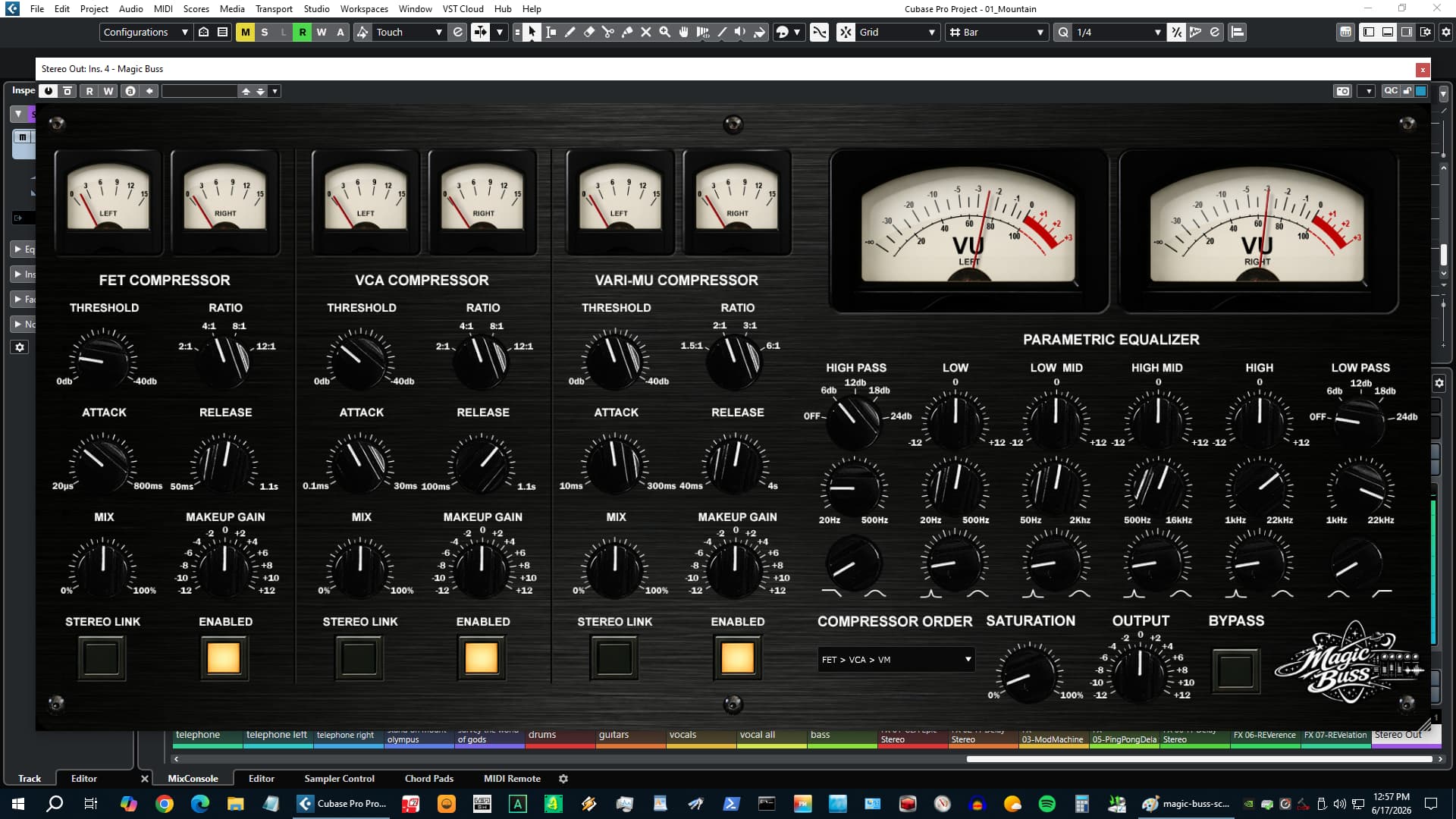Viewport: 1456px width, 819px height.
Task: Toggle the global Solo S button
Action: pyautogui.click(x=264, y=32)
